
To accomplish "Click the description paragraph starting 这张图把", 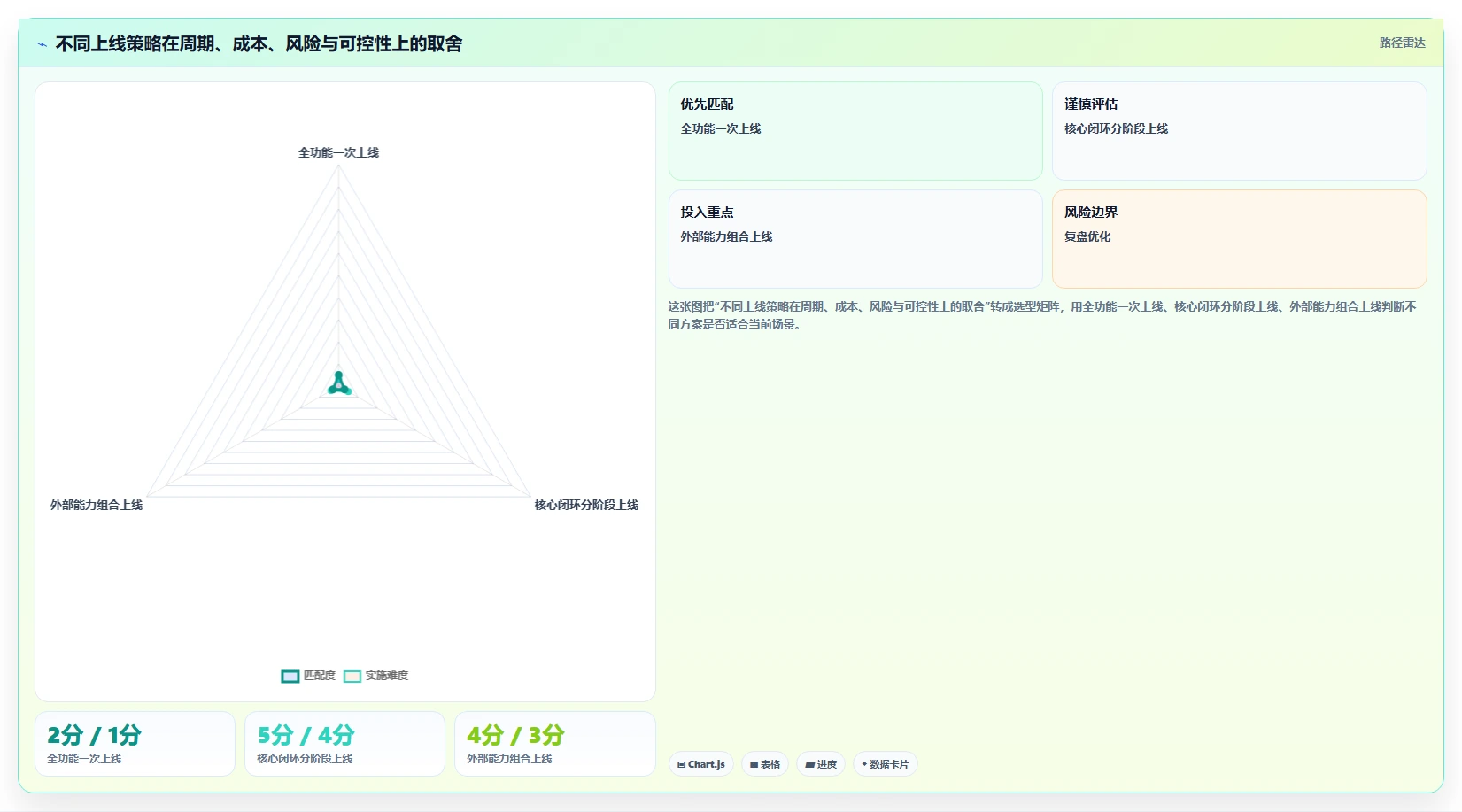I will point(1042,315).
